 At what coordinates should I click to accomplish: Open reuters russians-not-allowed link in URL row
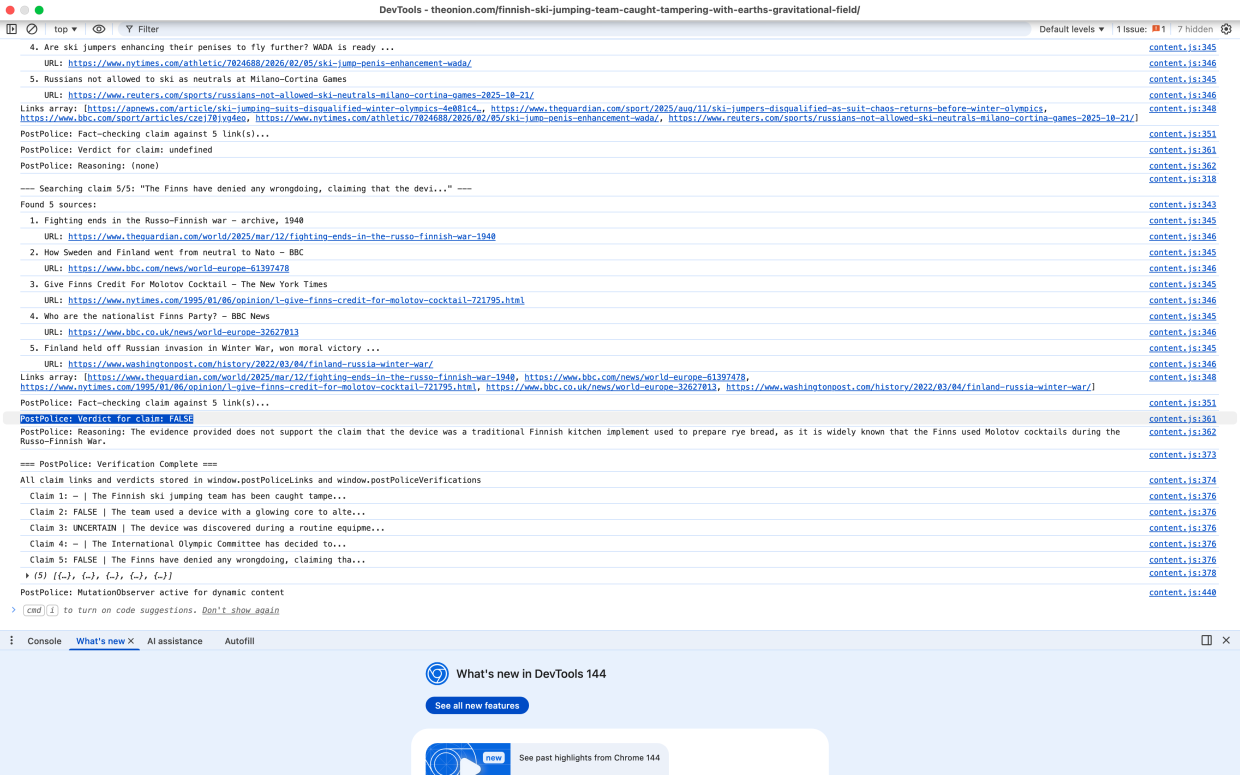pyautogui.click(x=301, y=95)
